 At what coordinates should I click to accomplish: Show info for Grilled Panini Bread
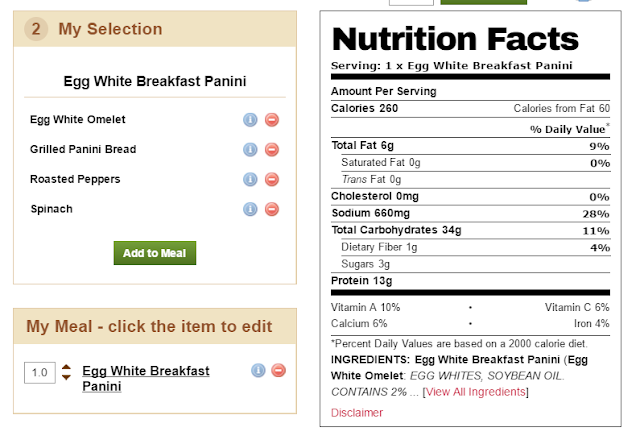click(250, 150)
